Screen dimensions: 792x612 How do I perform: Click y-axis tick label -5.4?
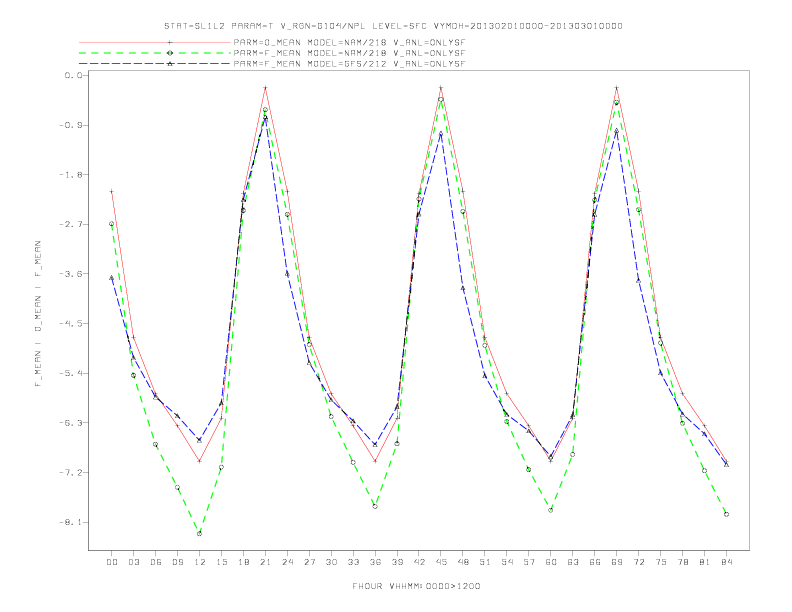71,373
